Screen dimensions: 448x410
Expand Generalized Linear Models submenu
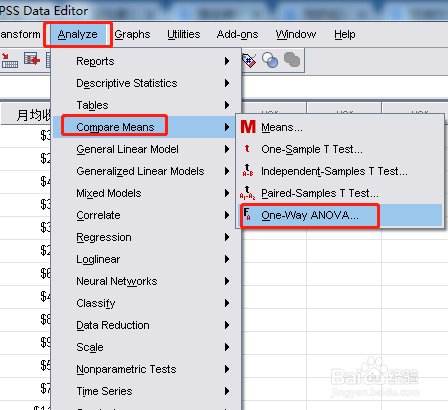click(x=147, y=171)
